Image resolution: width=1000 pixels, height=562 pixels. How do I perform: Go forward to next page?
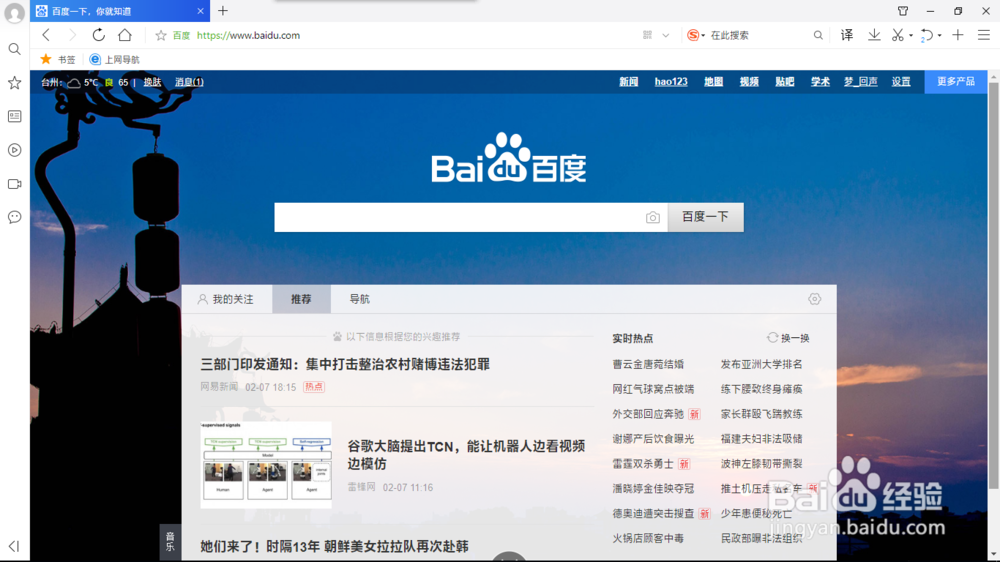[x=72, y=35]
